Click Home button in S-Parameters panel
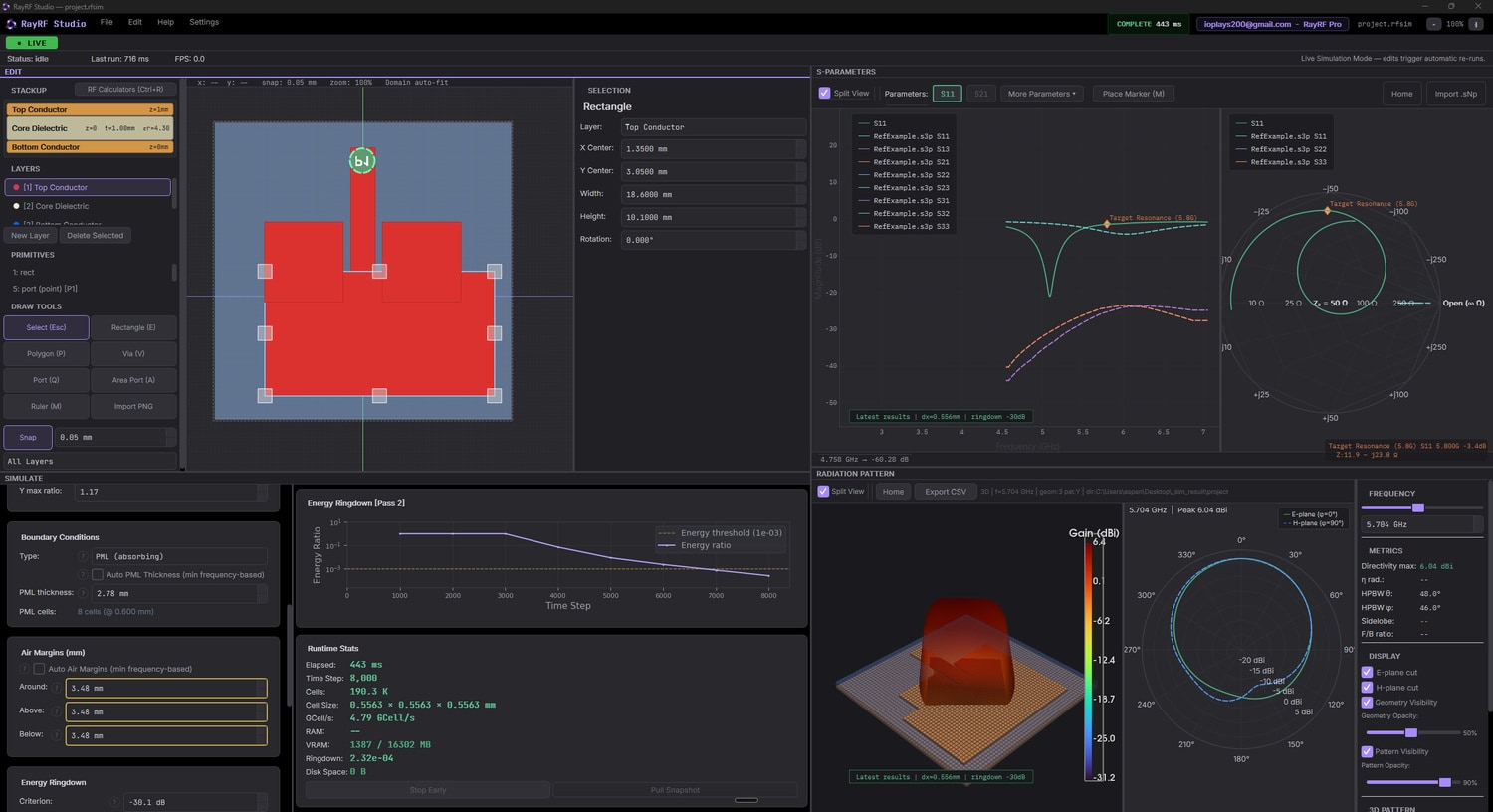The width and height of the screenshot is (1493, 812). pyautogui.click(x=1401, y=94)
